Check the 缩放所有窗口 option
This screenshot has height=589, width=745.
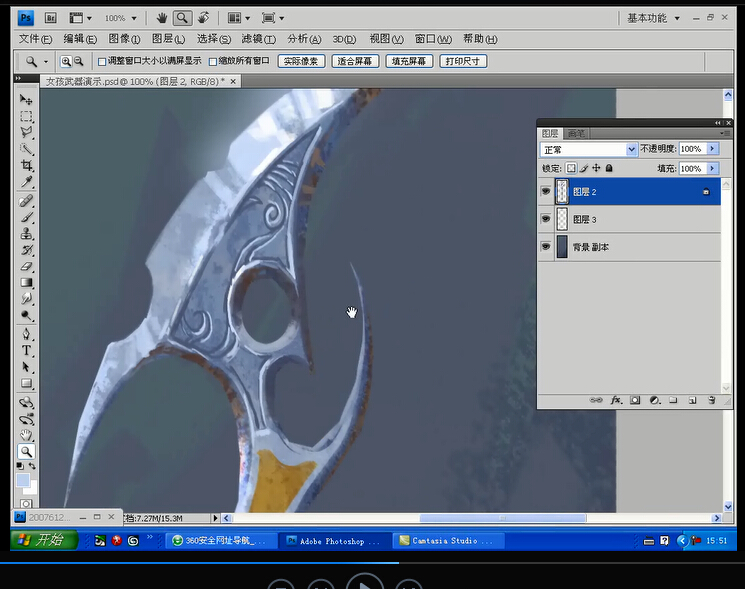pyautogui.click(x=213, y=61)
